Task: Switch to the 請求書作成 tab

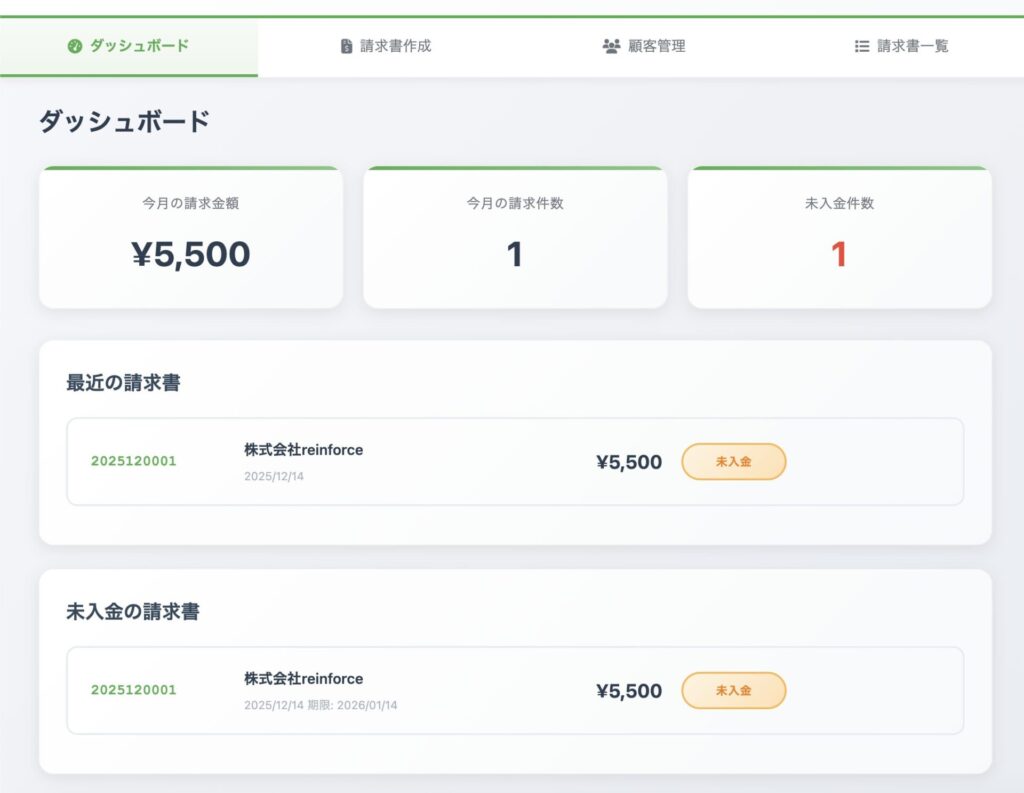Action: 396,46
